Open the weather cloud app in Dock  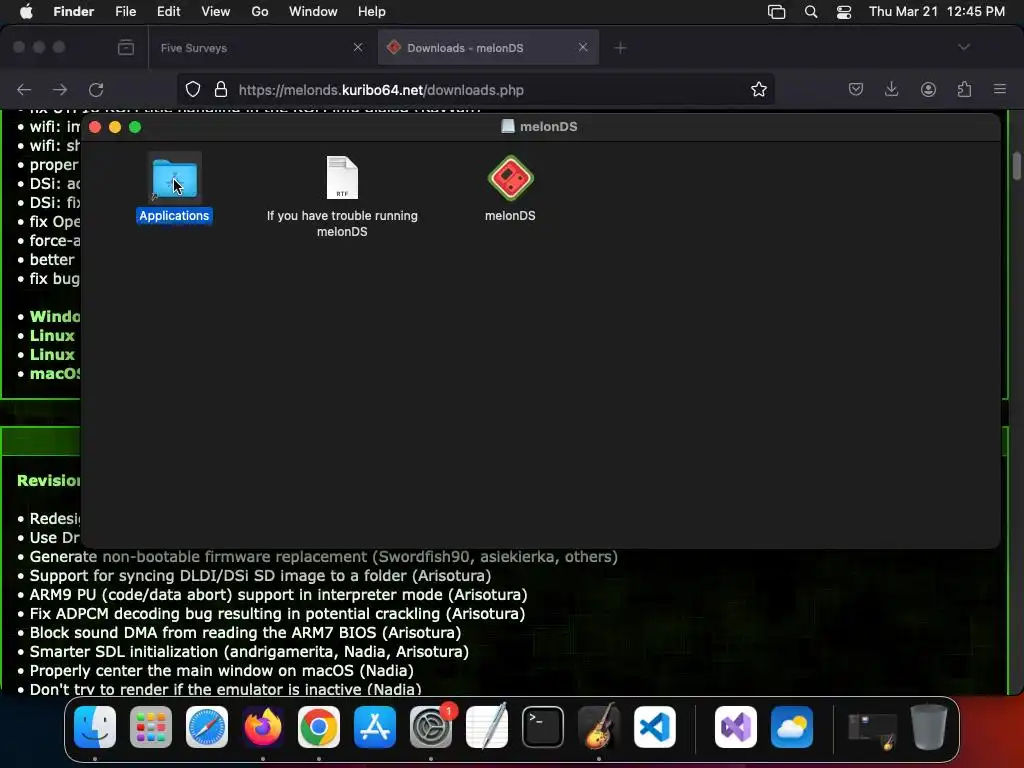pyautogui.click(x=792, y=727)
